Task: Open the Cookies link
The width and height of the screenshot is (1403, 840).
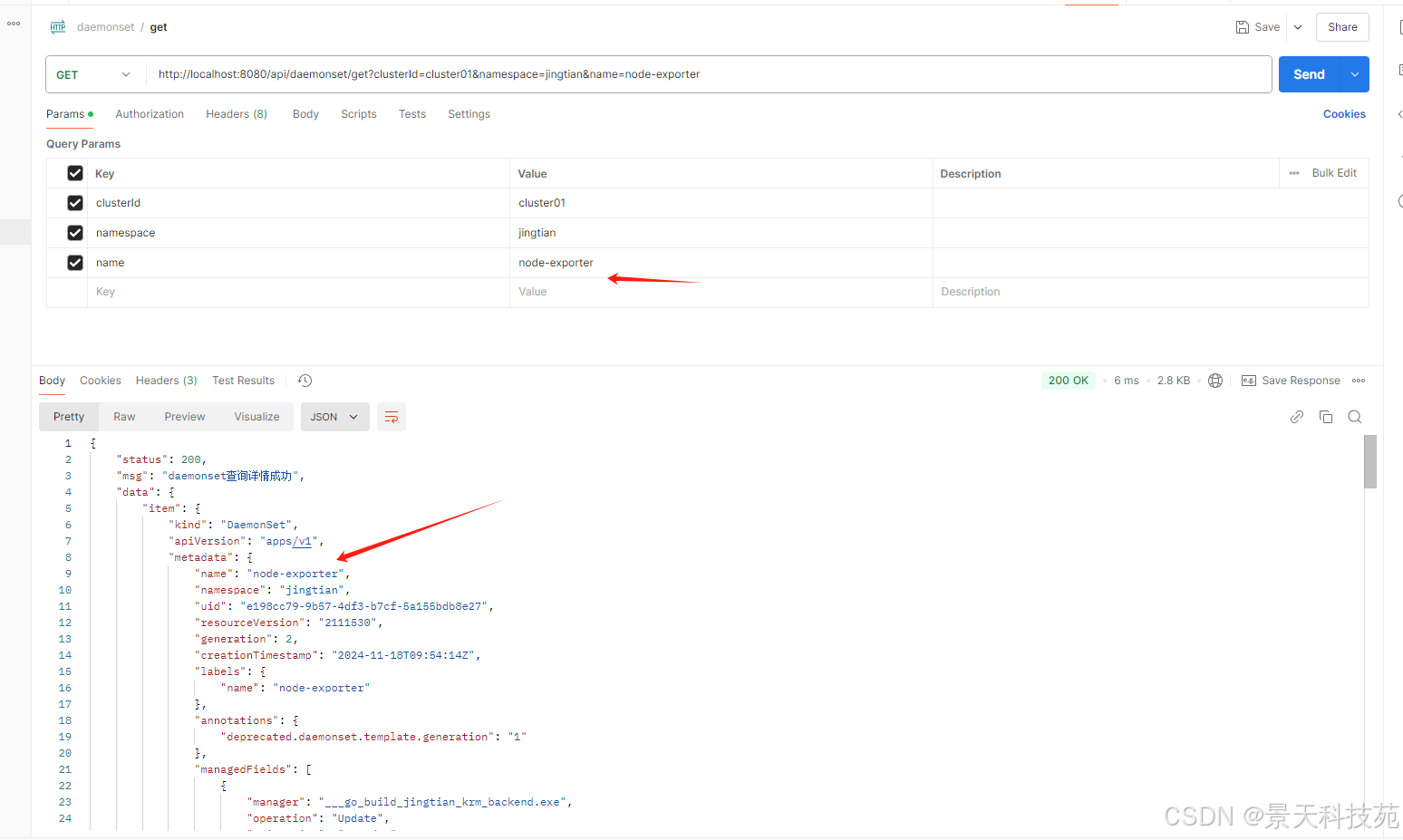Action: [1344, 114]
